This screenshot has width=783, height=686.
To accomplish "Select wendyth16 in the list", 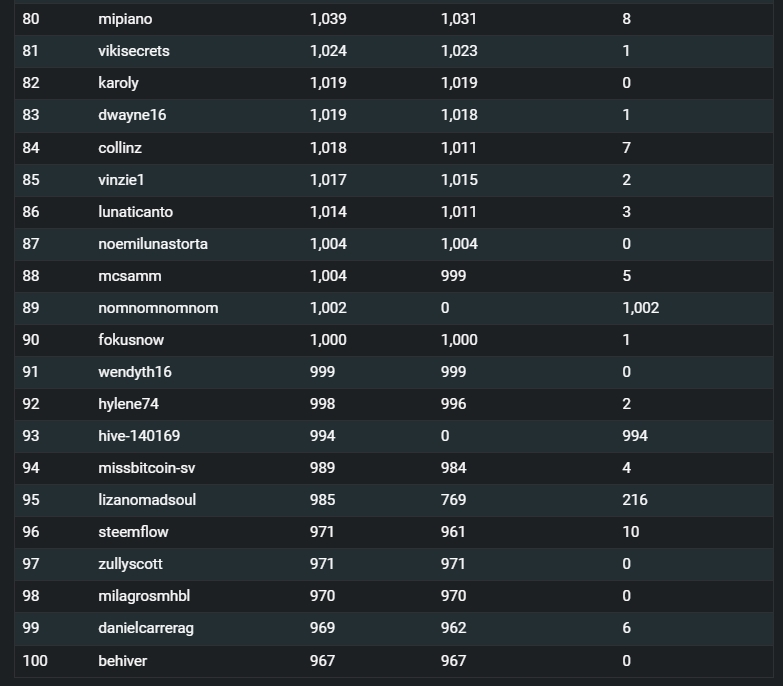I will (x=135, y=371).
